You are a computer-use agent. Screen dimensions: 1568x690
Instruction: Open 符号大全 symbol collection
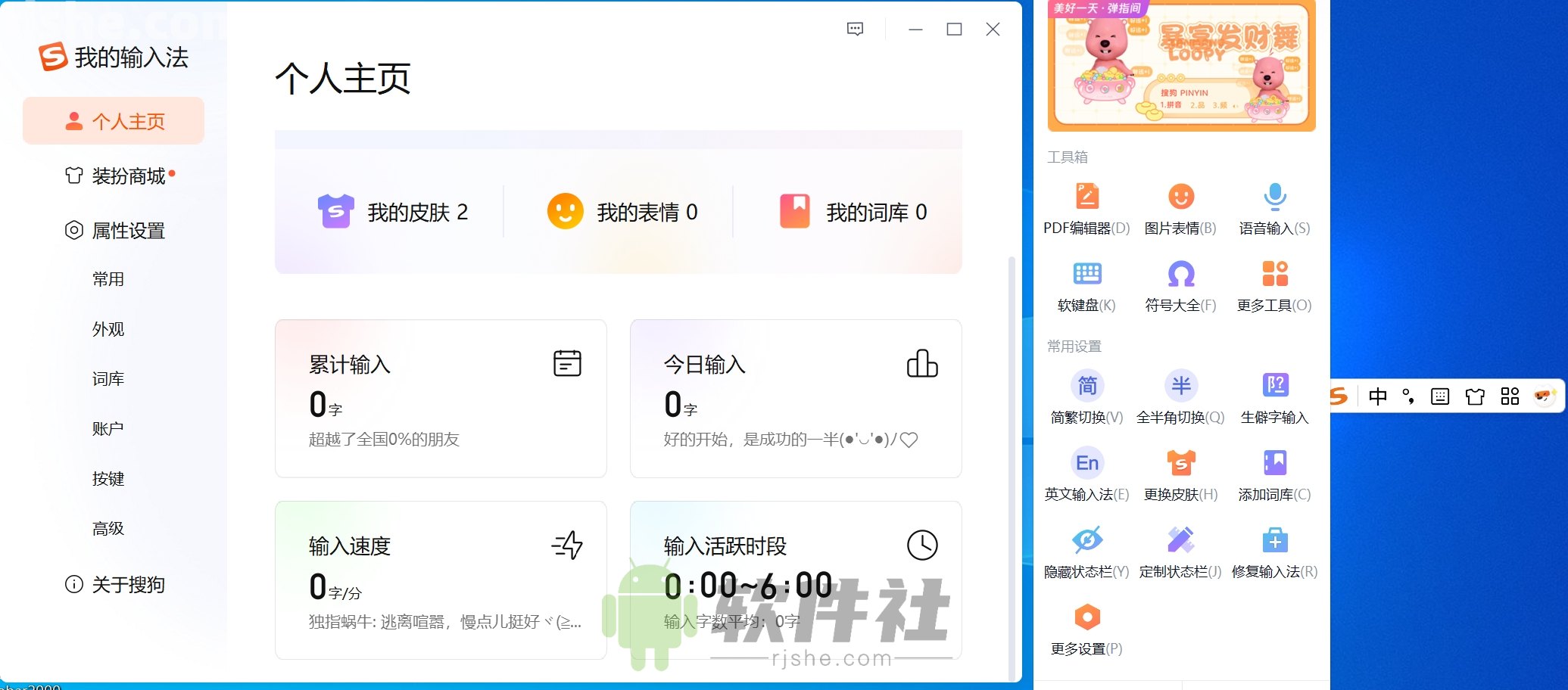tap(1180, 286)
